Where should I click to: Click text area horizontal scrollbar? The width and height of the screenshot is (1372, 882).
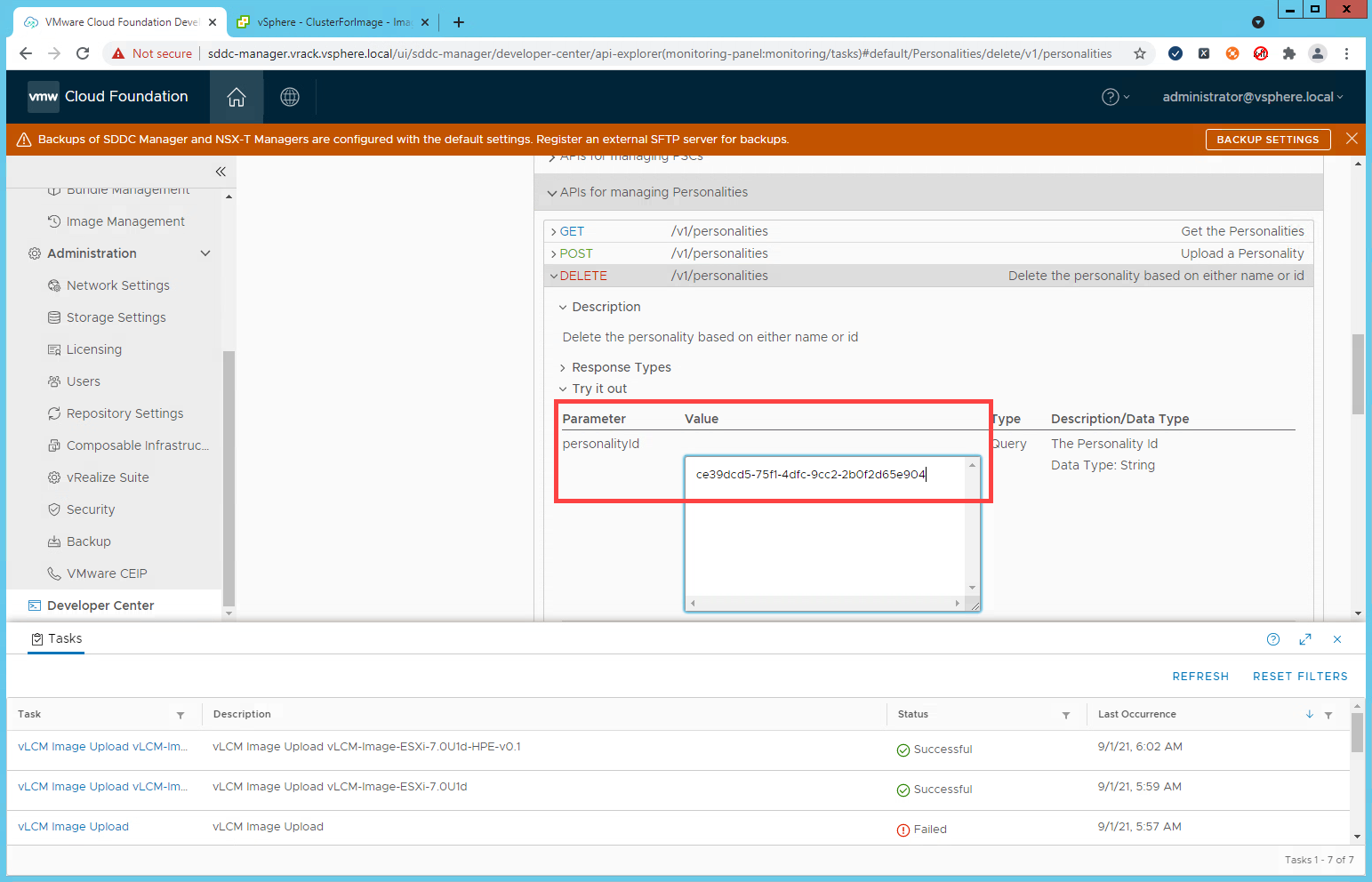[x=825, y=603]
